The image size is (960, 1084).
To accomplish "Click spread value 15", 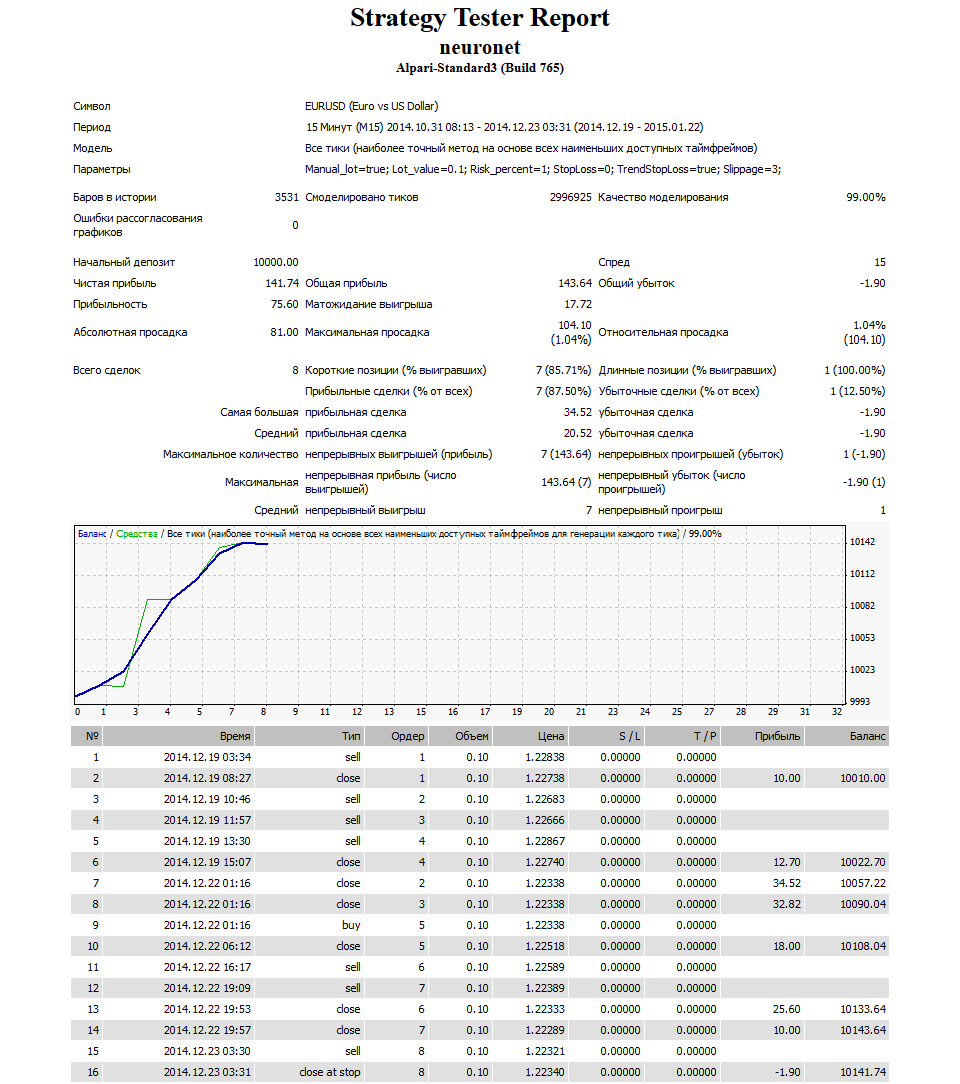I will [x=880, y=262].
